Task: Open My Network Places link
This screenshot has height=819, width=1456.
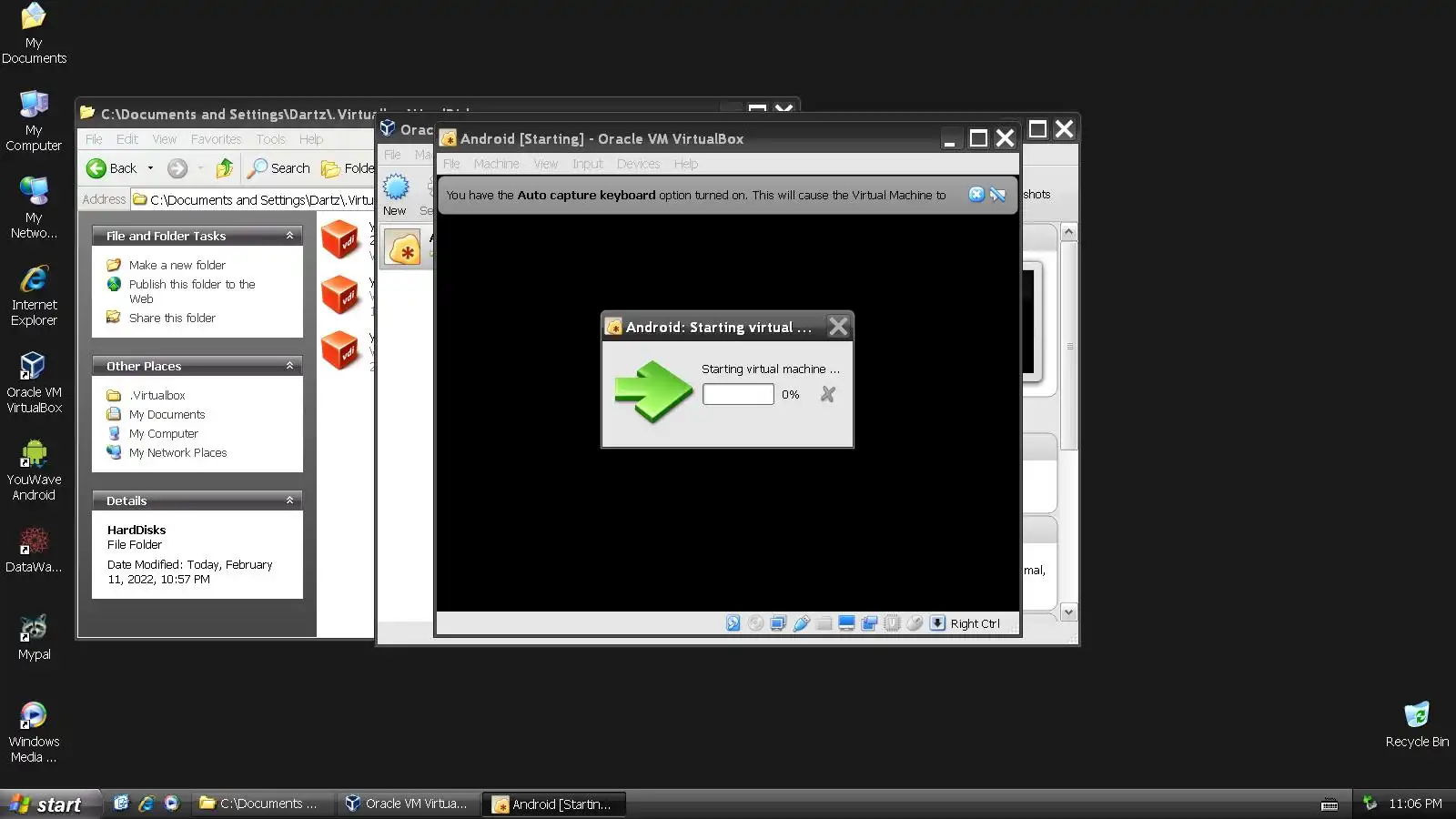Action: 177,452
